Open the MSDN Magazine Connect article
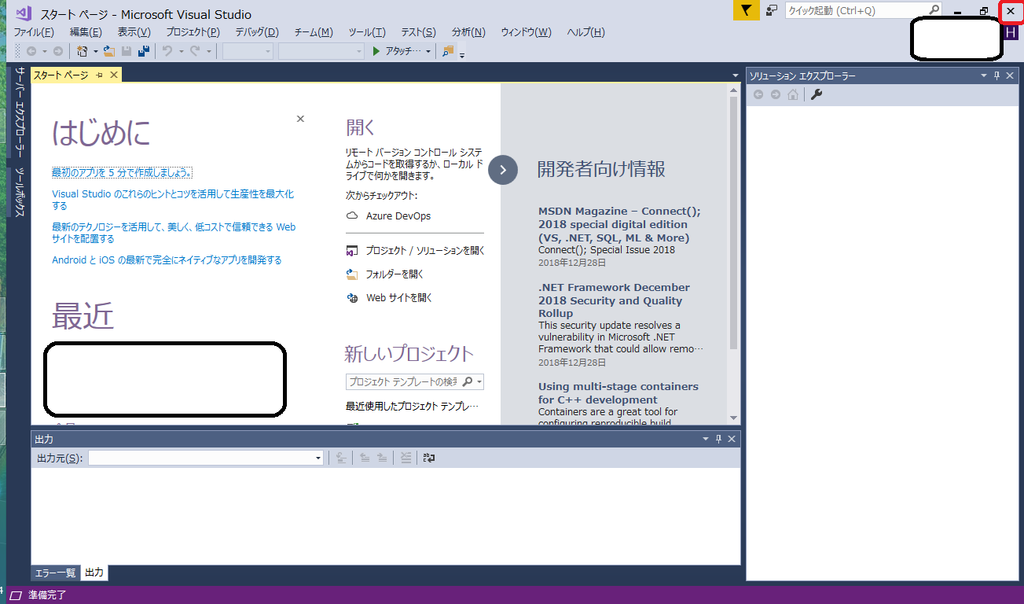The width and height of the screenshot is (1024, 604). [x=619, y=224]
